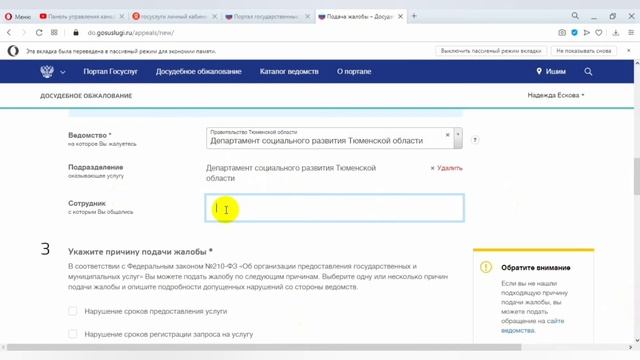640x360 pixels.
Task: Open the Надежда Ескова user menu
Action: pos(556,95)
